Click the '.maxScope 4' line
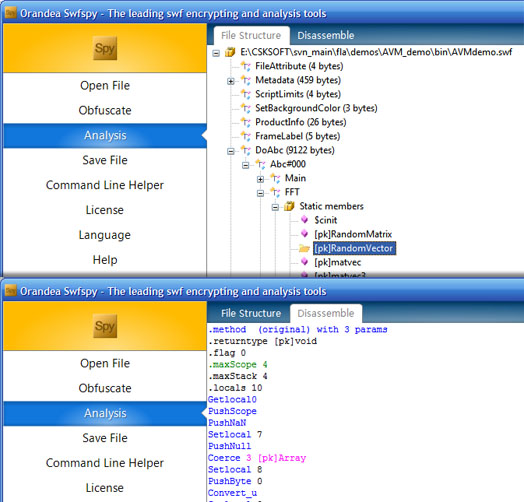Image resolution: width=524 pixels, height=502 pixels. point(238,365)
